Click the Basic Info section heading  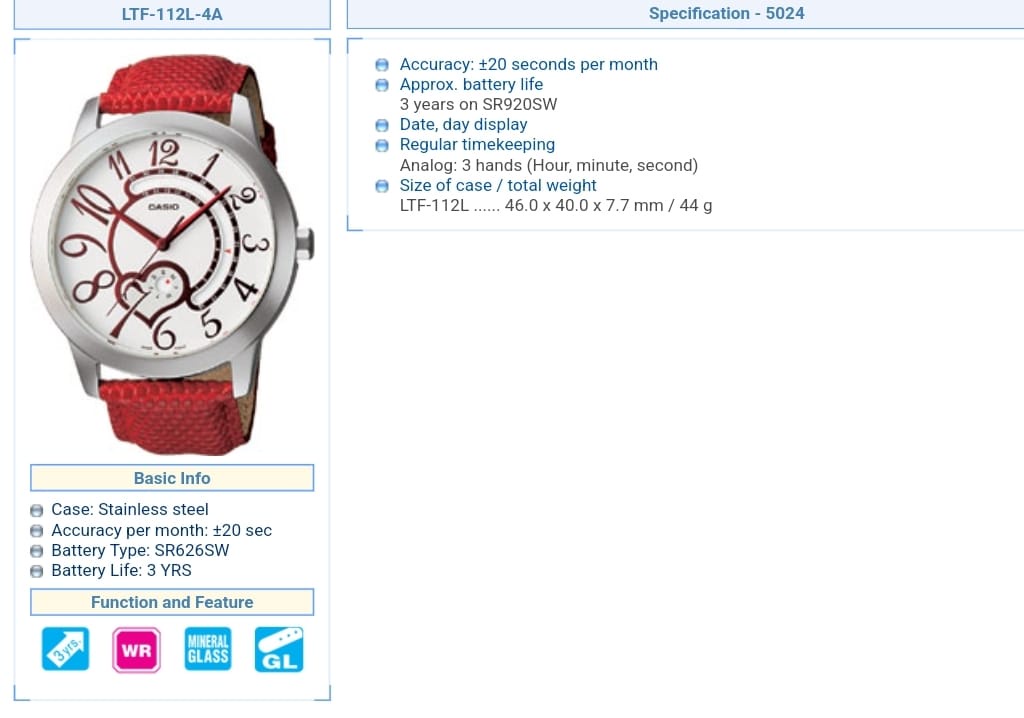click(x=172, y=478)
